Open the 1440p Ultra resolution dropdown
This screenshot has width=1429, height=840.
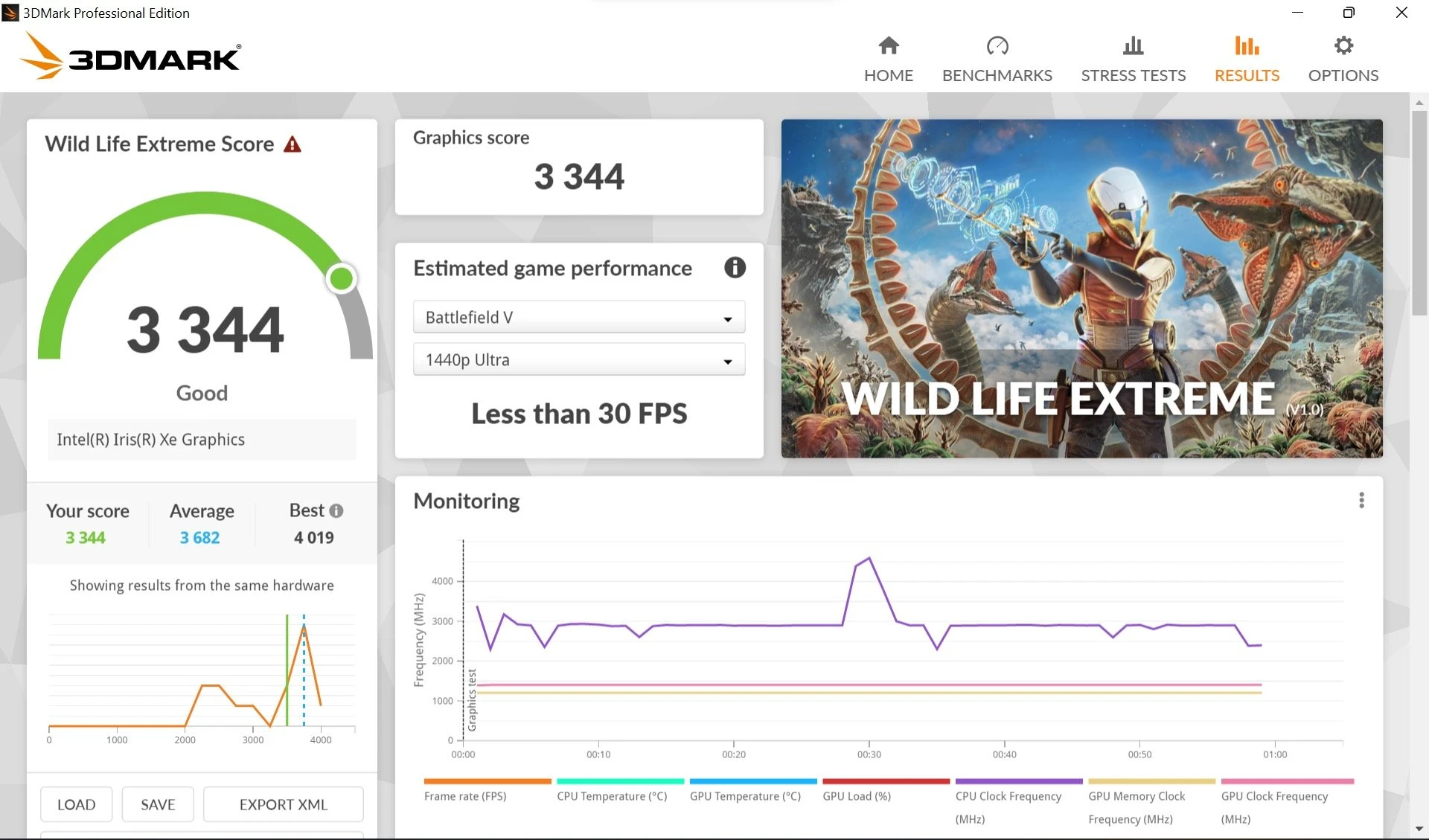point(579,360)
